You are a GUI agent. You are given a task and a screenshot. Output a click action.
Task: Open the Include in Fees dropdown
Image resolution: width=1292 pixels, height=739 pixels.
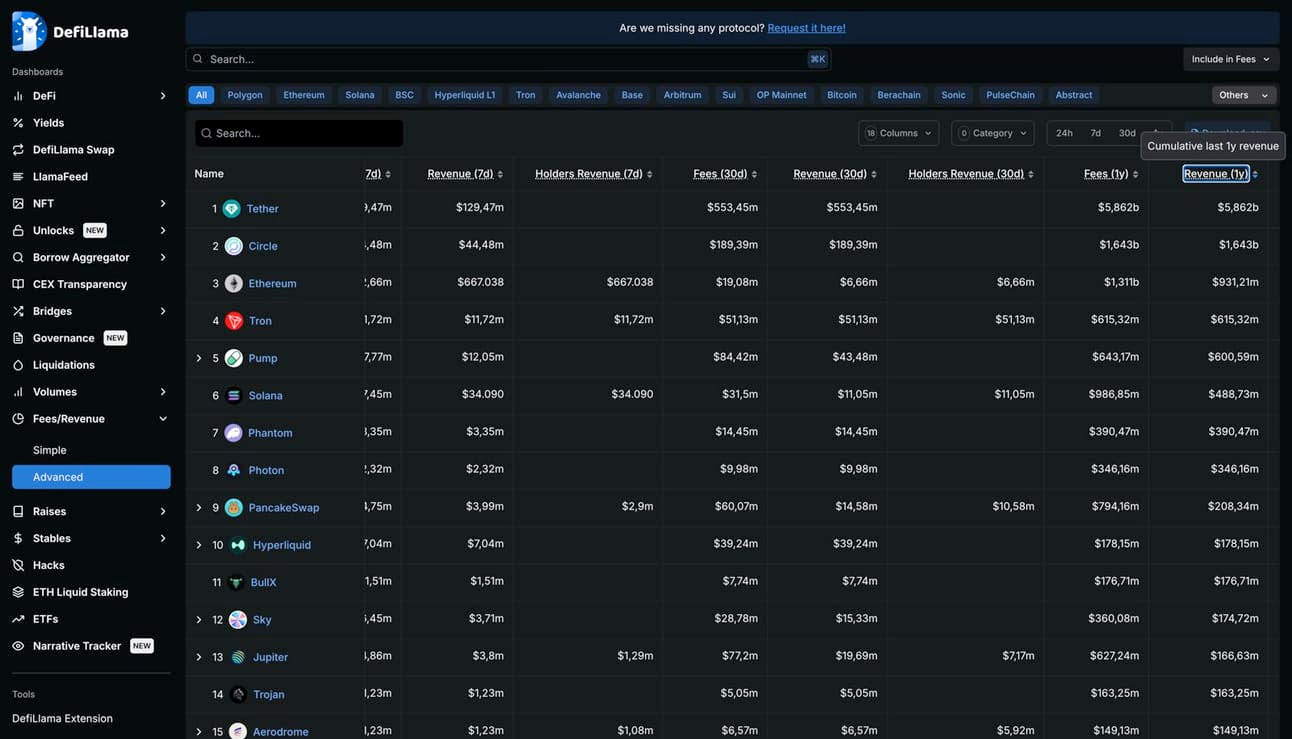pos(1230,59)
